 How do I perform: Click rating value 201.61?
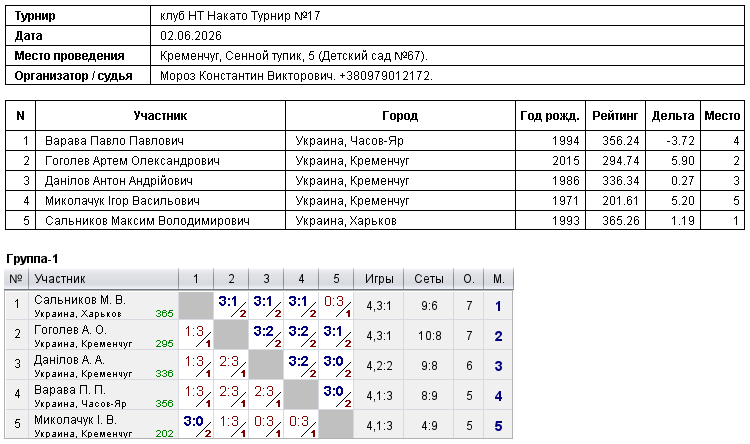(621, 201)
